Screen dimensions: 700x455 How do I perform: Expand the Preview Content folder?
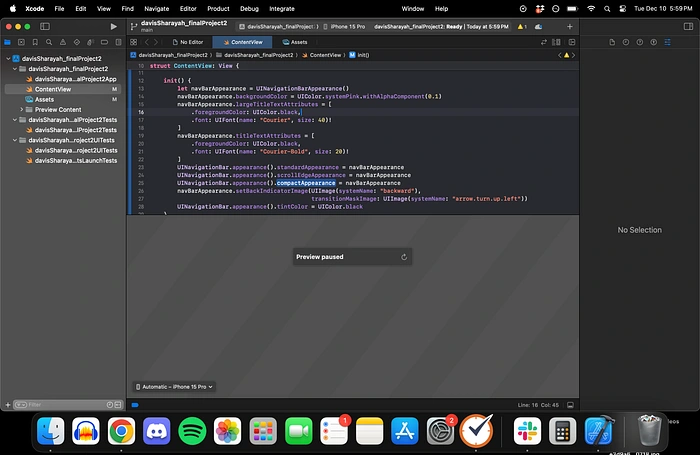pos(22,109)
